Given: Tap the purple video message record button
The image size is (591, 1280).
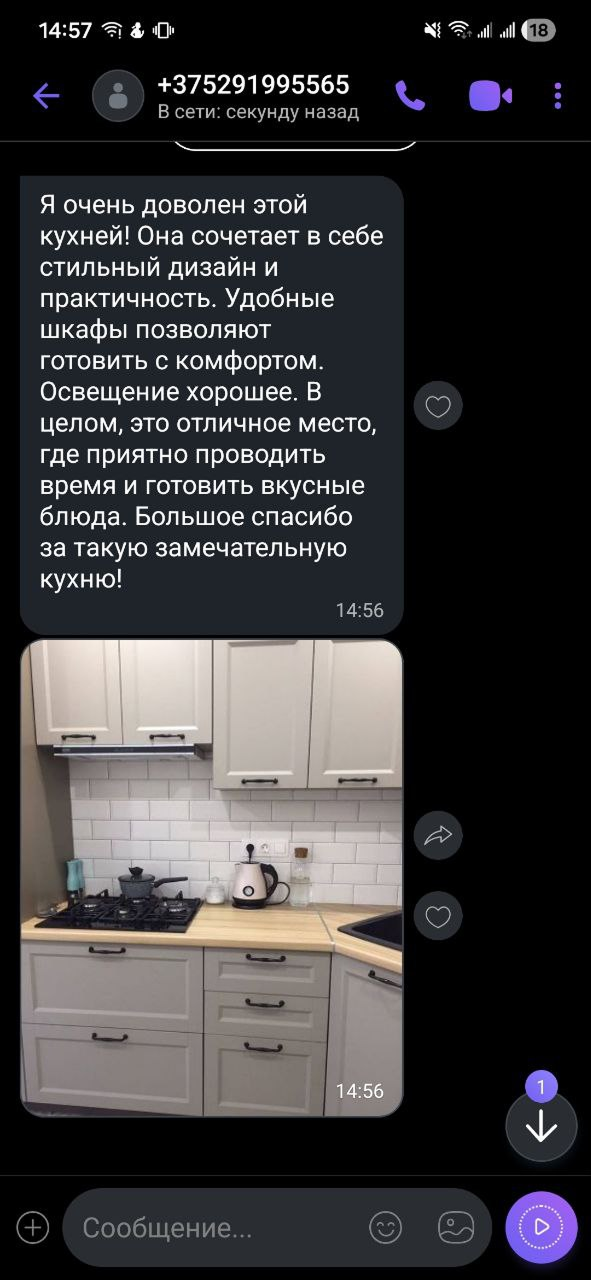Looking at the screenshot, I should click(541, 1227).
